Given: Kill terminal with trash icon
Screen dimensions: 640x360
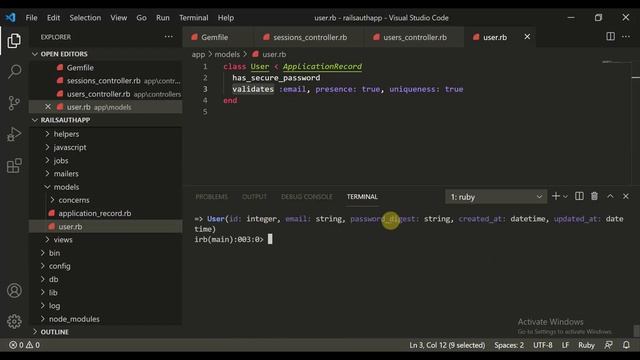Looking at the screenshot, I should coord(594,196).
